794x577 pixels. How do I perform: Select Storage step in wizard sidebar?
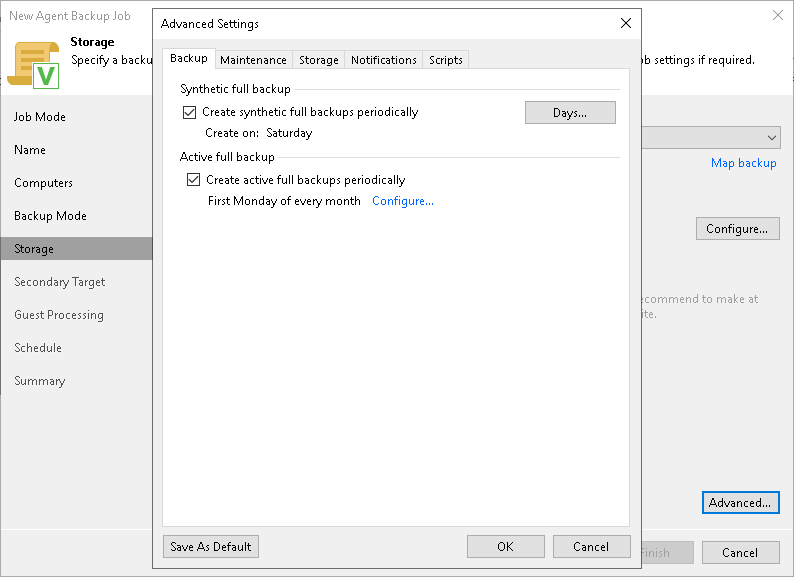coord(76,249)
